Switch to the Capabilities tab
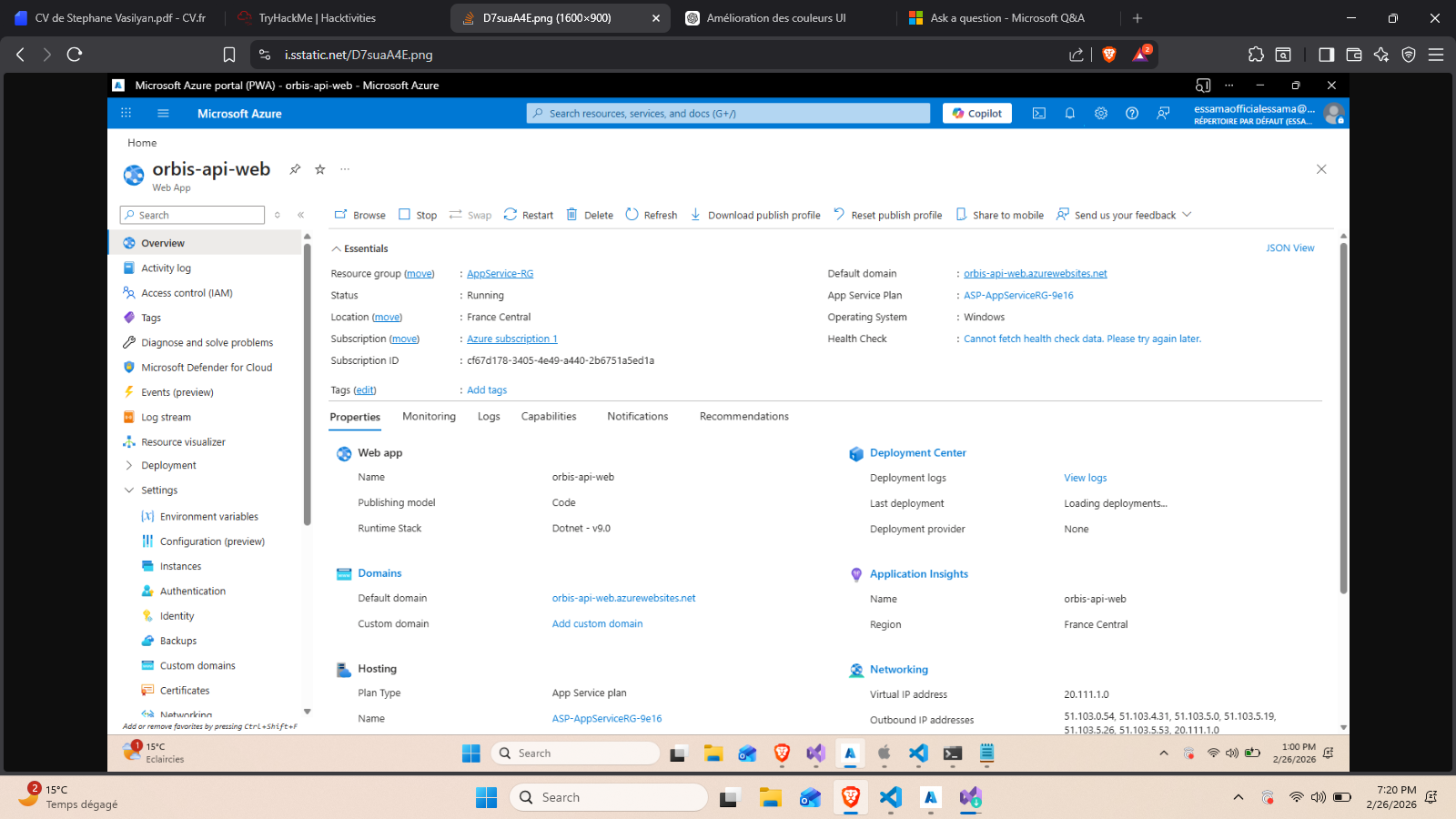Screen dimensions: 1456x819 pos(549,417)
